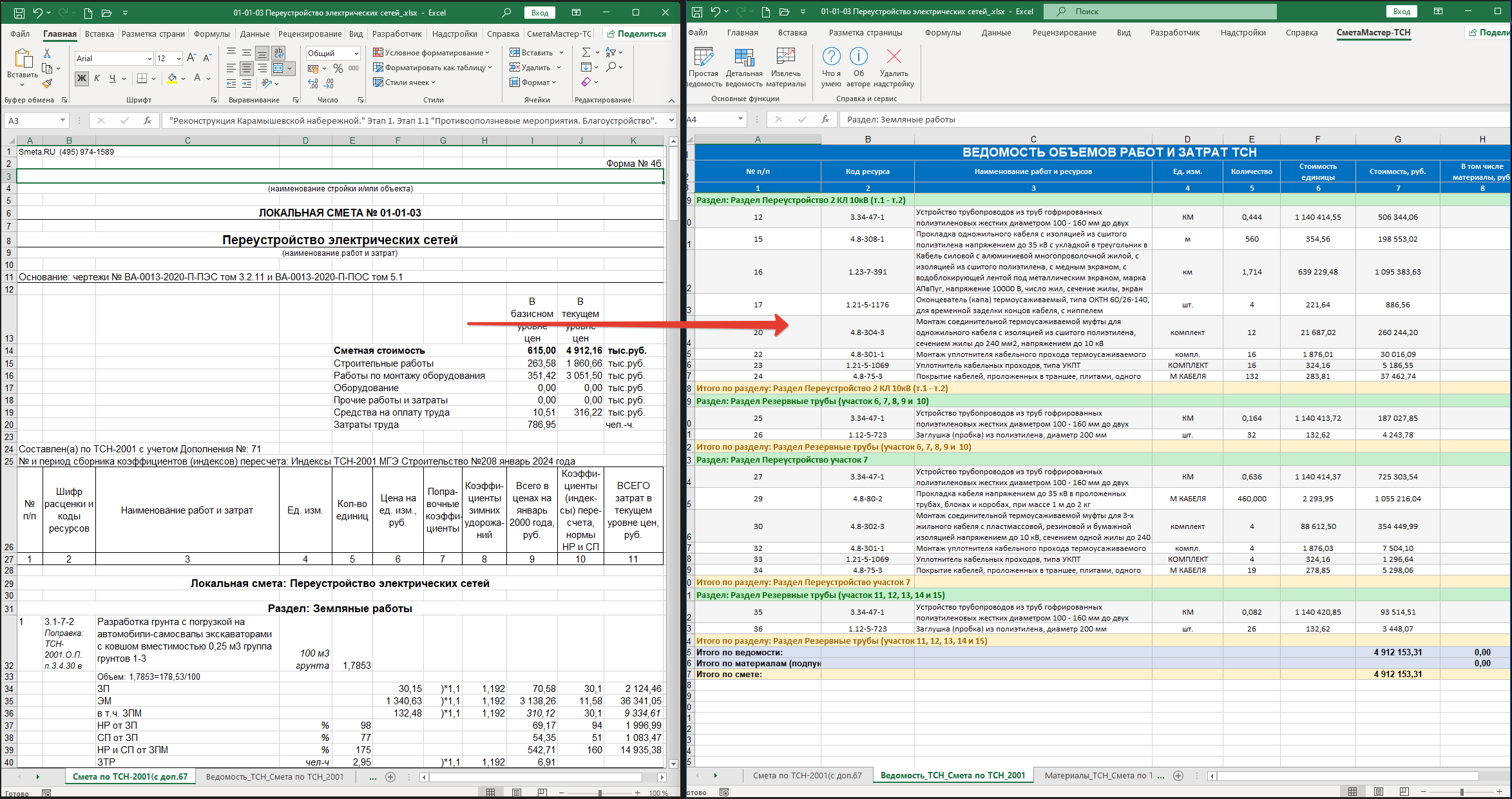
Task: Toggle bold formatting in left window
Action: pos(82,78)
